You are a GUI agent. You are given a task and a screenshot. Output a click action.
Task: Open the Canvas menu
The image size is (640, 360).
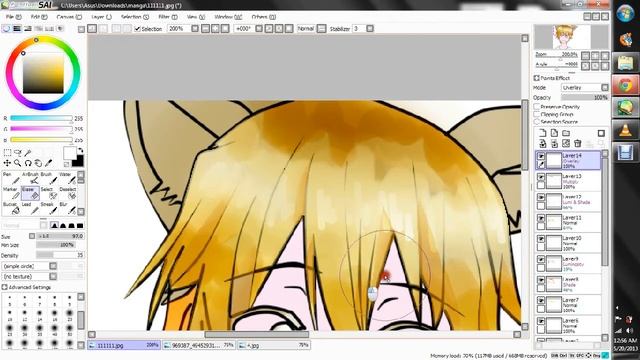69,17
